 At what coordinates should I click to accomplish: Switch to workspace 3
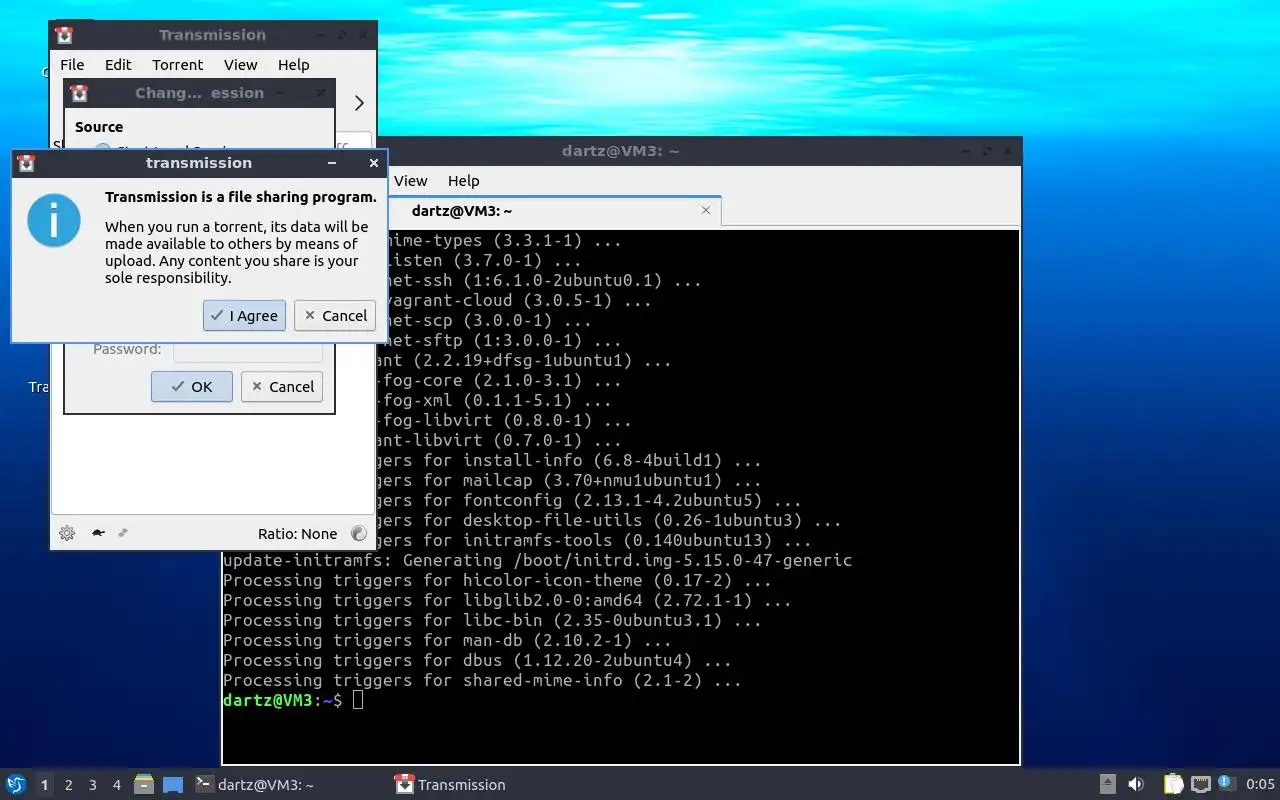pos(92,785)
